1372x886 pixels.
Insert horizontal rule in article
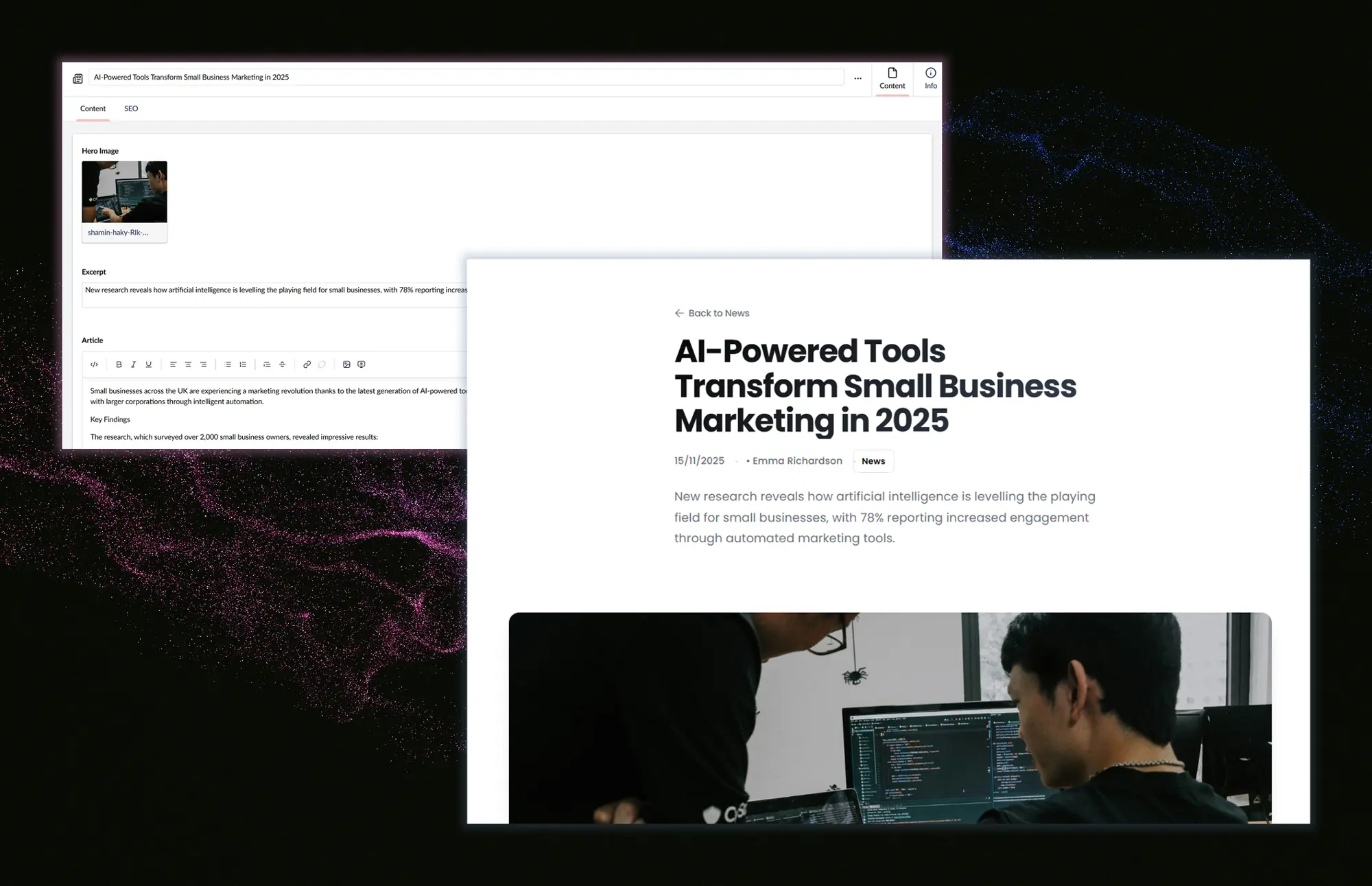[282, 364]
